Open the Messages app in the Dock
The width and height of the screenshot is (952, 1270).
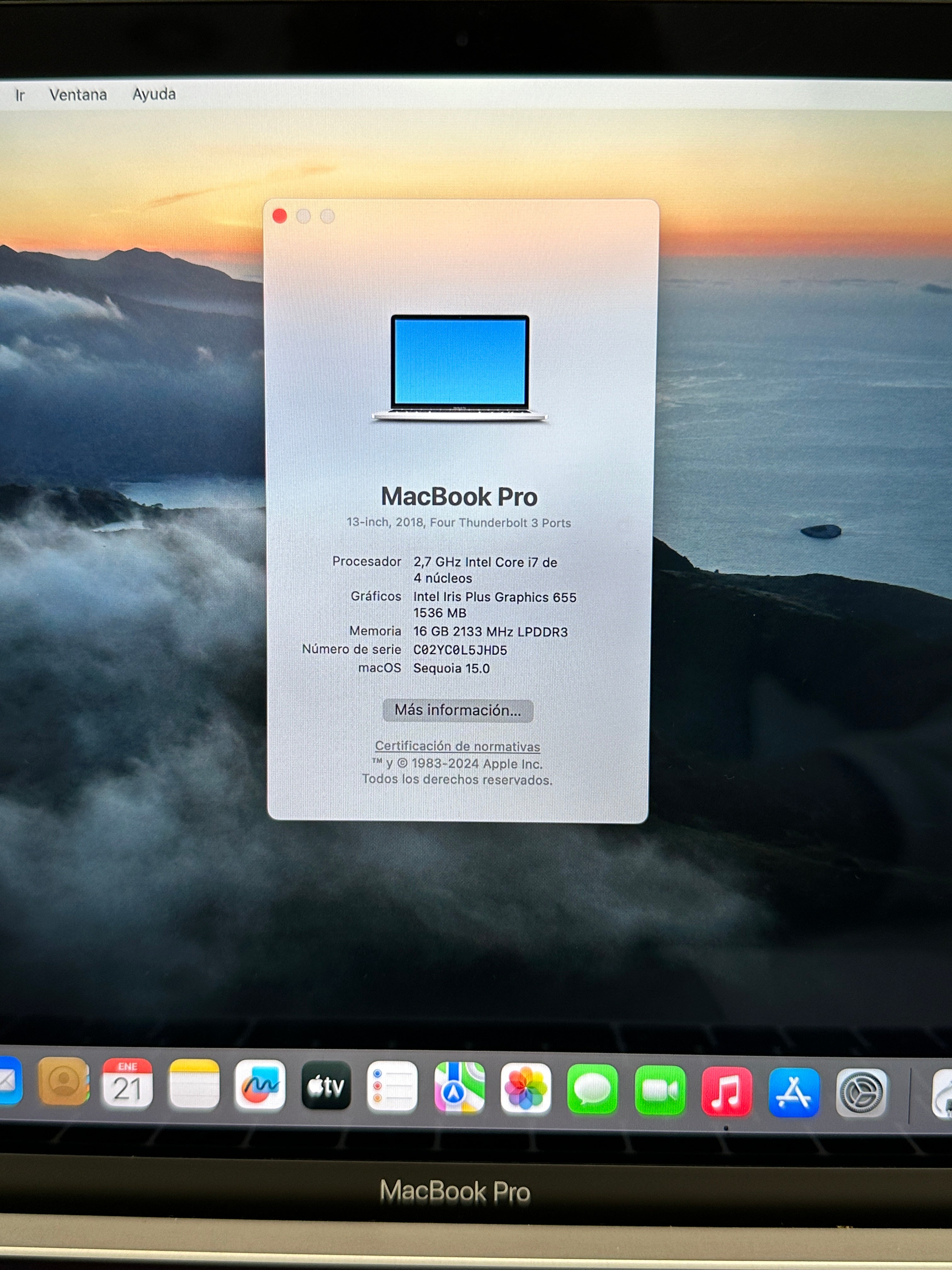click(592, 1089)
